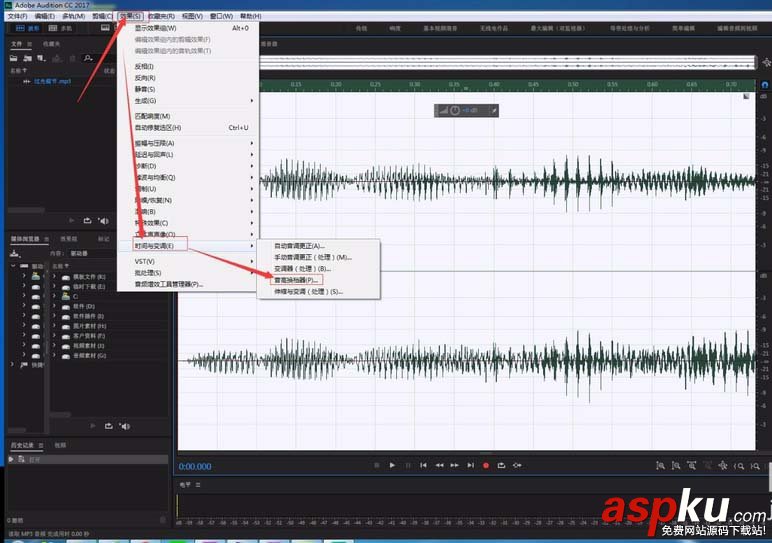Choose 伸缩与变调 (处理)(S) entry

(x=319, y=291)
